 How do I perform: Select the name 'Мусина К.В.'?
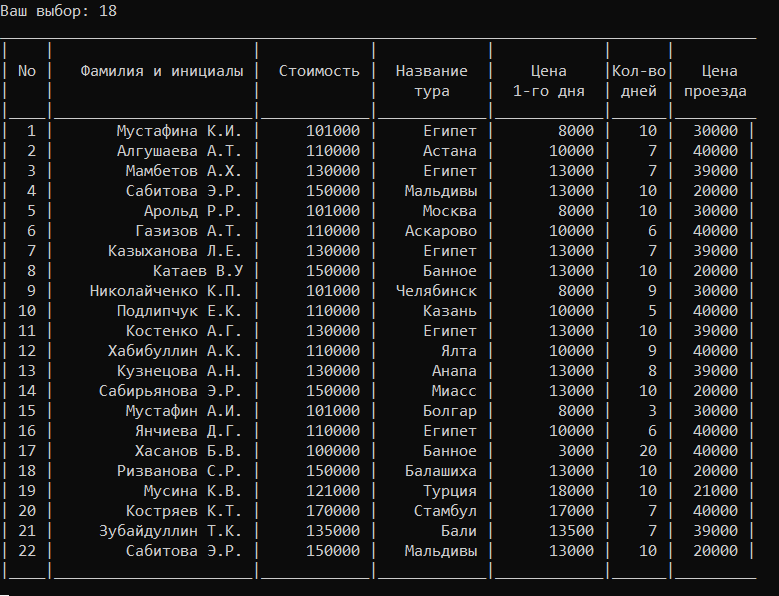(193, 491)
